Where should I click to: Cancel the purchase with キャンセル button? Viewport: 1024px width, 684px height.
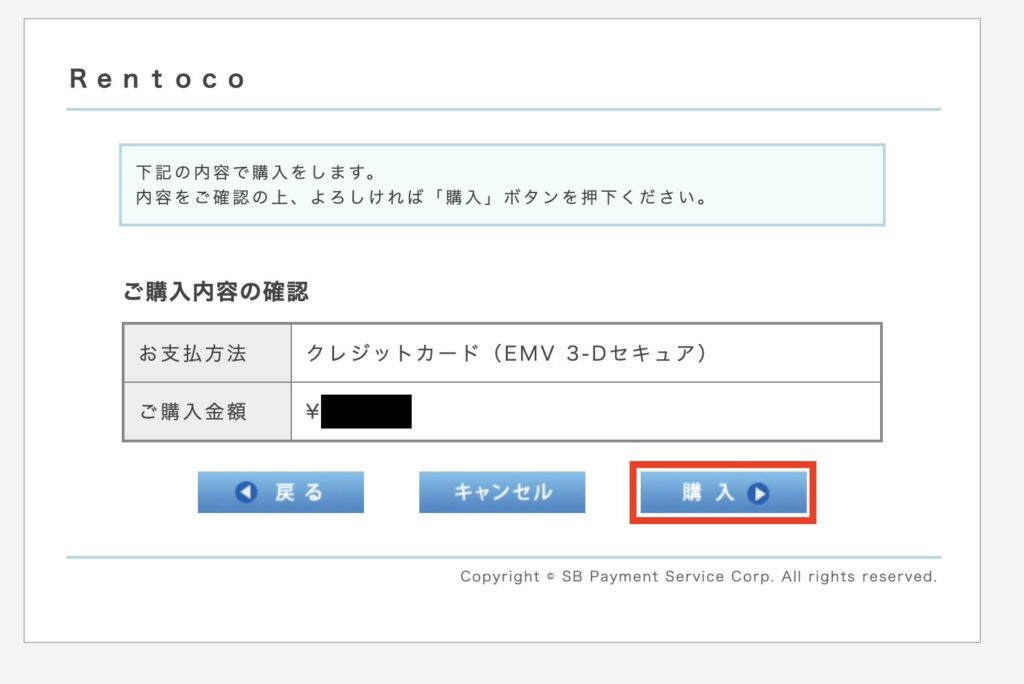pos(502,492)
